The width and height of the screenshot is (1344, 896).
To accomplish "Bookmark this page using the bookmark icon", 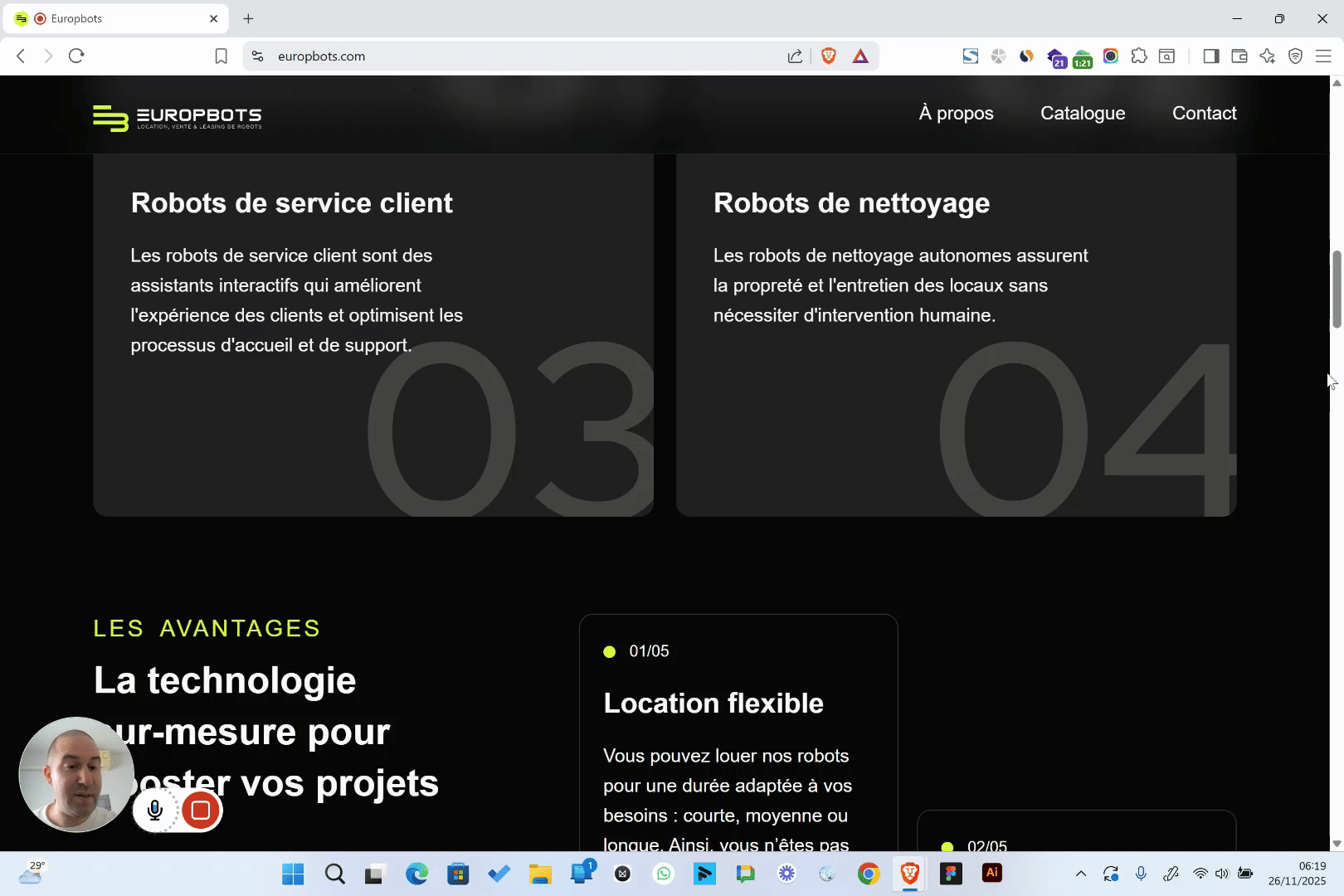I will coord(221,56).
